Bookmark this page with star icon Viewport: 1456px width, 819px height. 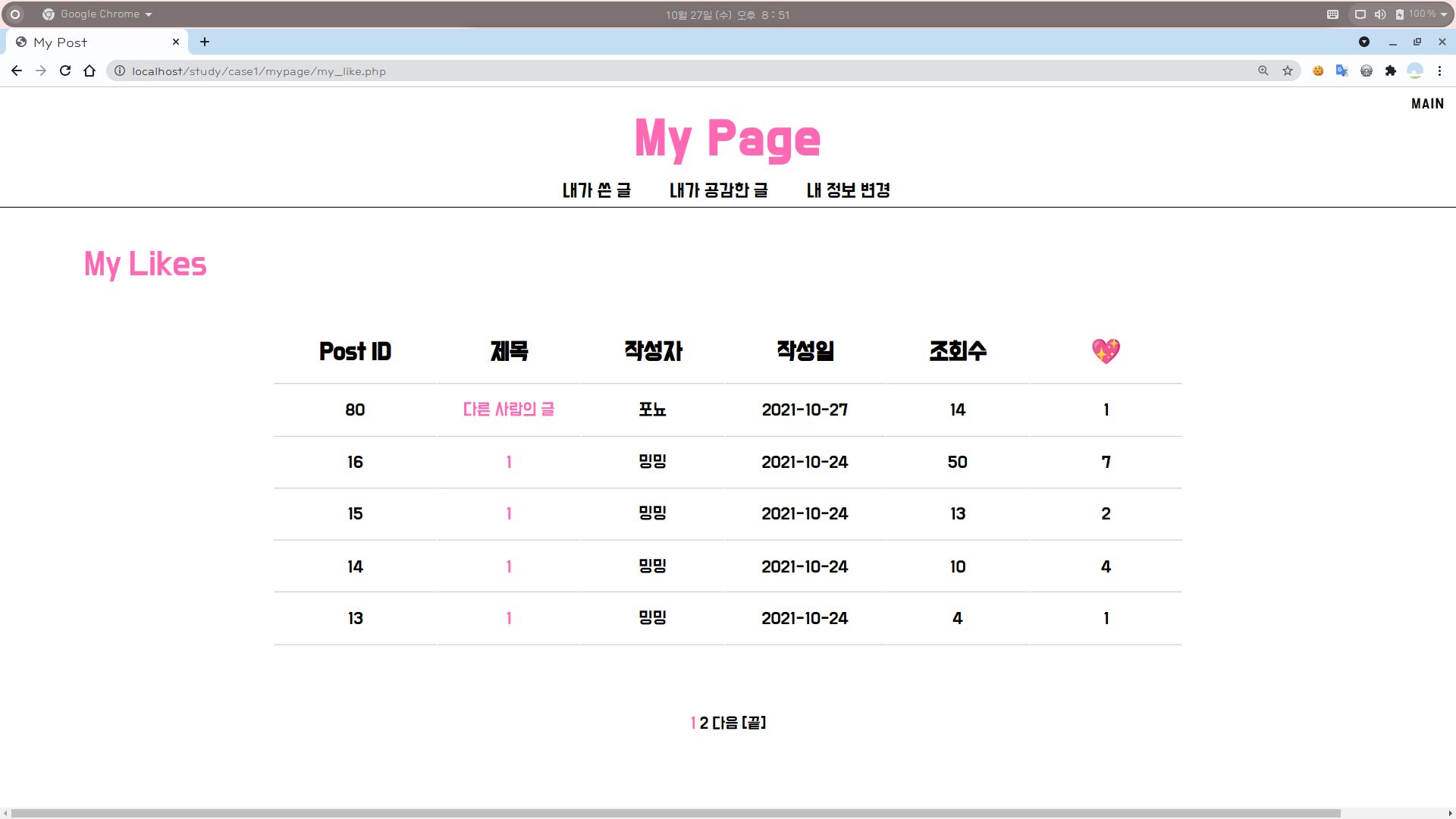pyautogui.click(x=1288, y=71)
